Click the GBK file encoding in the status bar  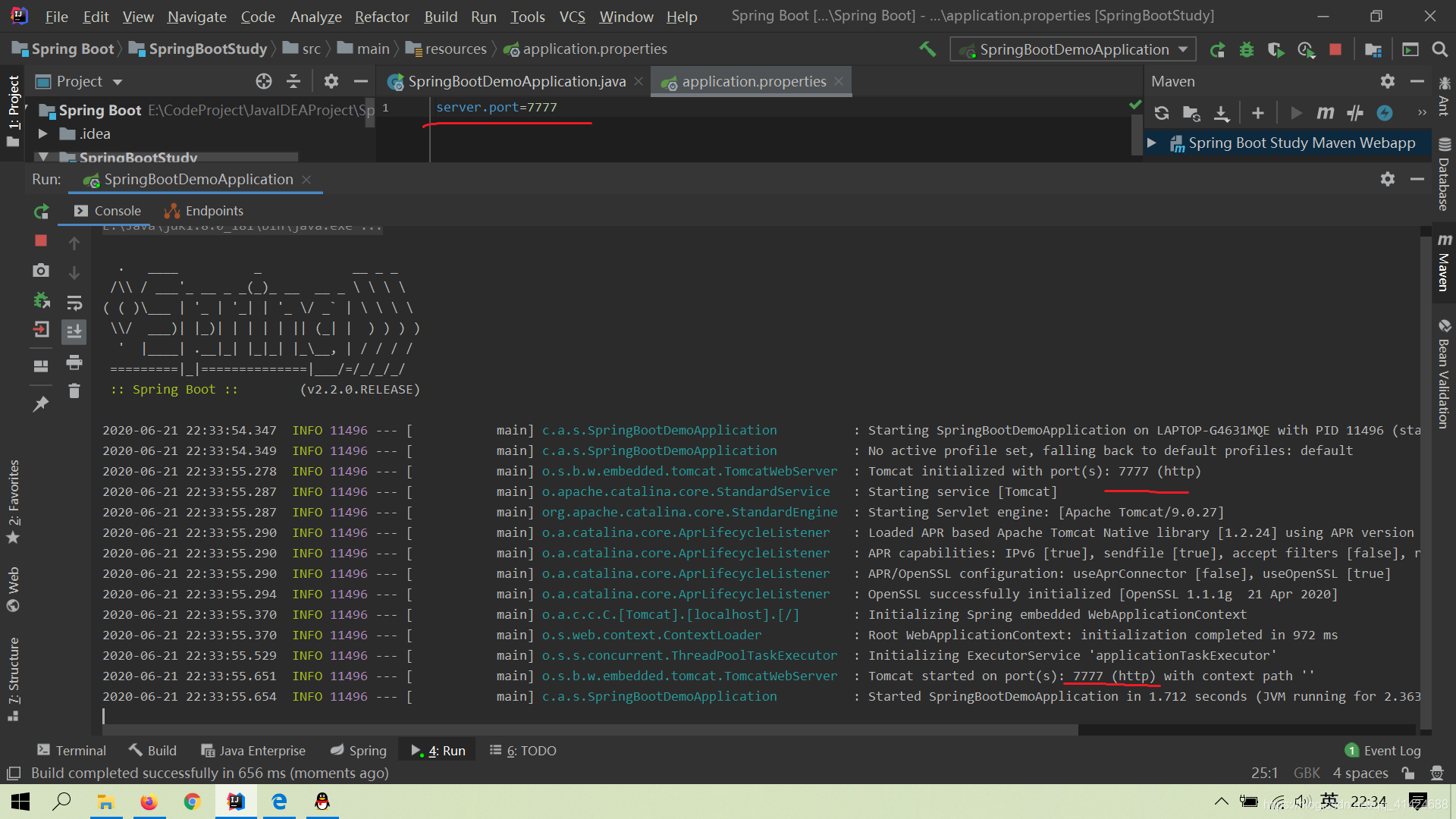(x=1307, y=773)
